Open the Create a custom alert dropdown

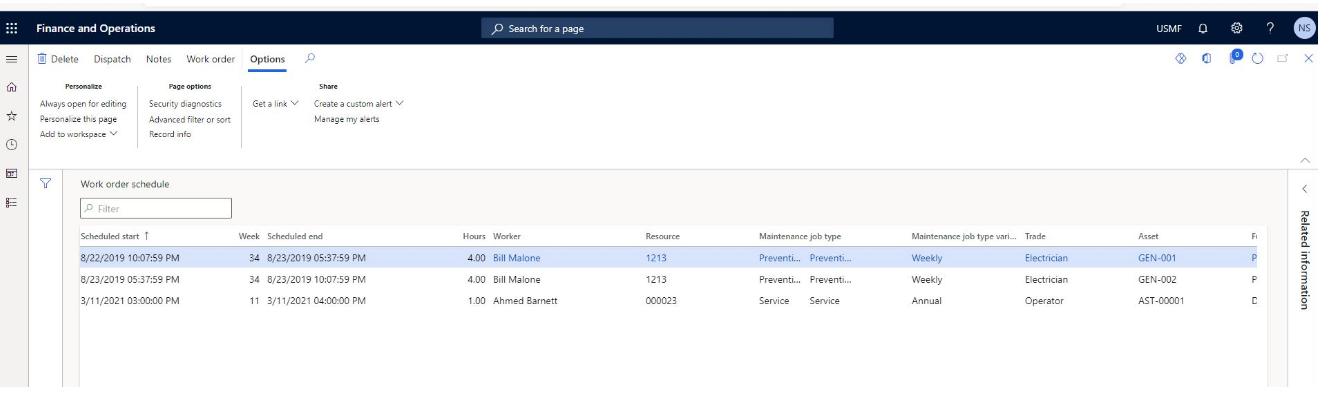coord(358,103)
